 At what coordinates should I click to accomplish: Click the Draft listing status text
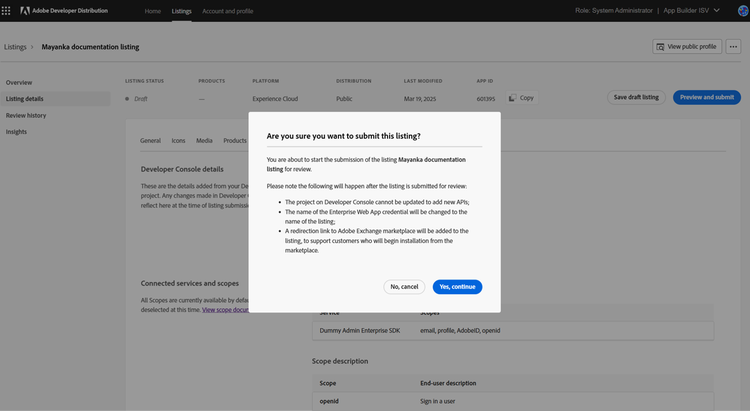[x=141, y=99]
